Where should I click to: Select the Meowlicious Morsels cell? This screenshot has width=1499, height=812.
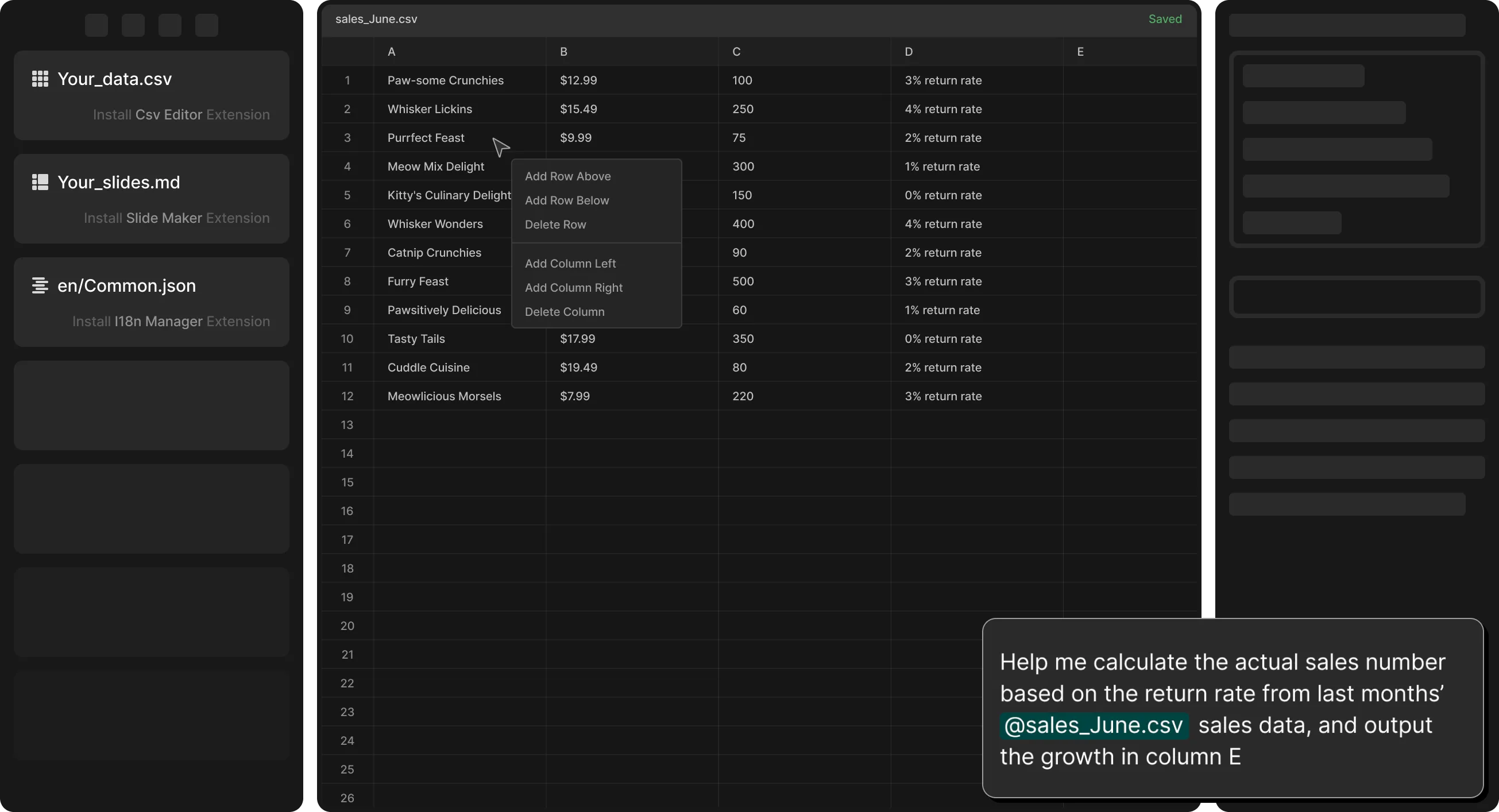click(x=459, y=396)
